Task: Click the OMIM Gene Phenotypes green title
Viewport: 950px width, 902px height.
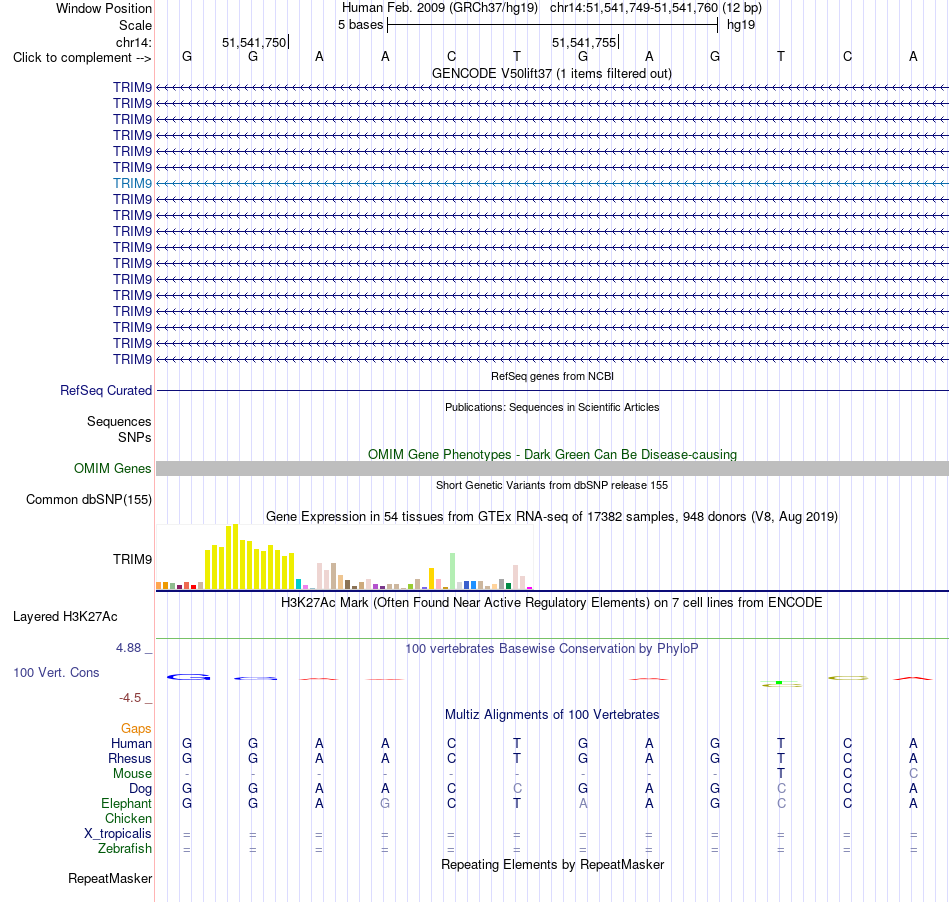Action: pyautogui.click(x=553, y=454)
